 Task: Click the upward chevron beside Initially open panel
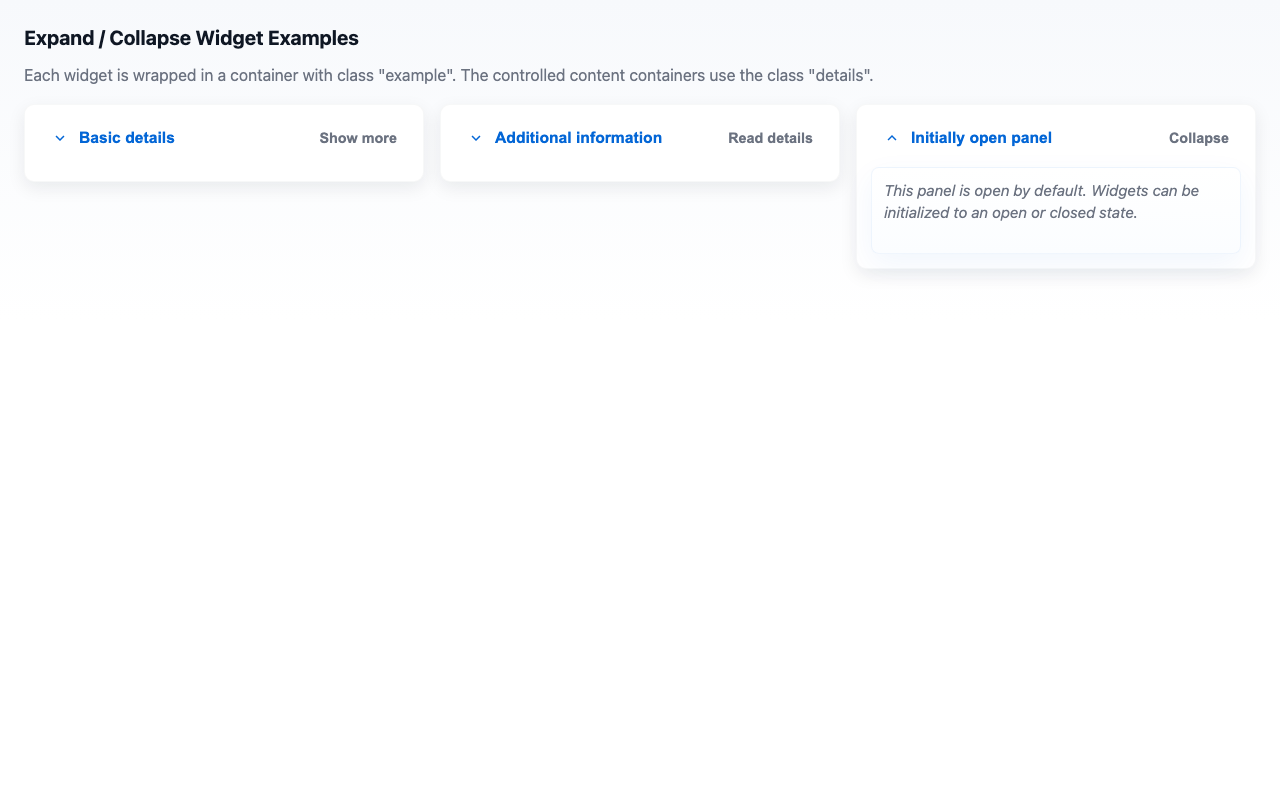891,138
